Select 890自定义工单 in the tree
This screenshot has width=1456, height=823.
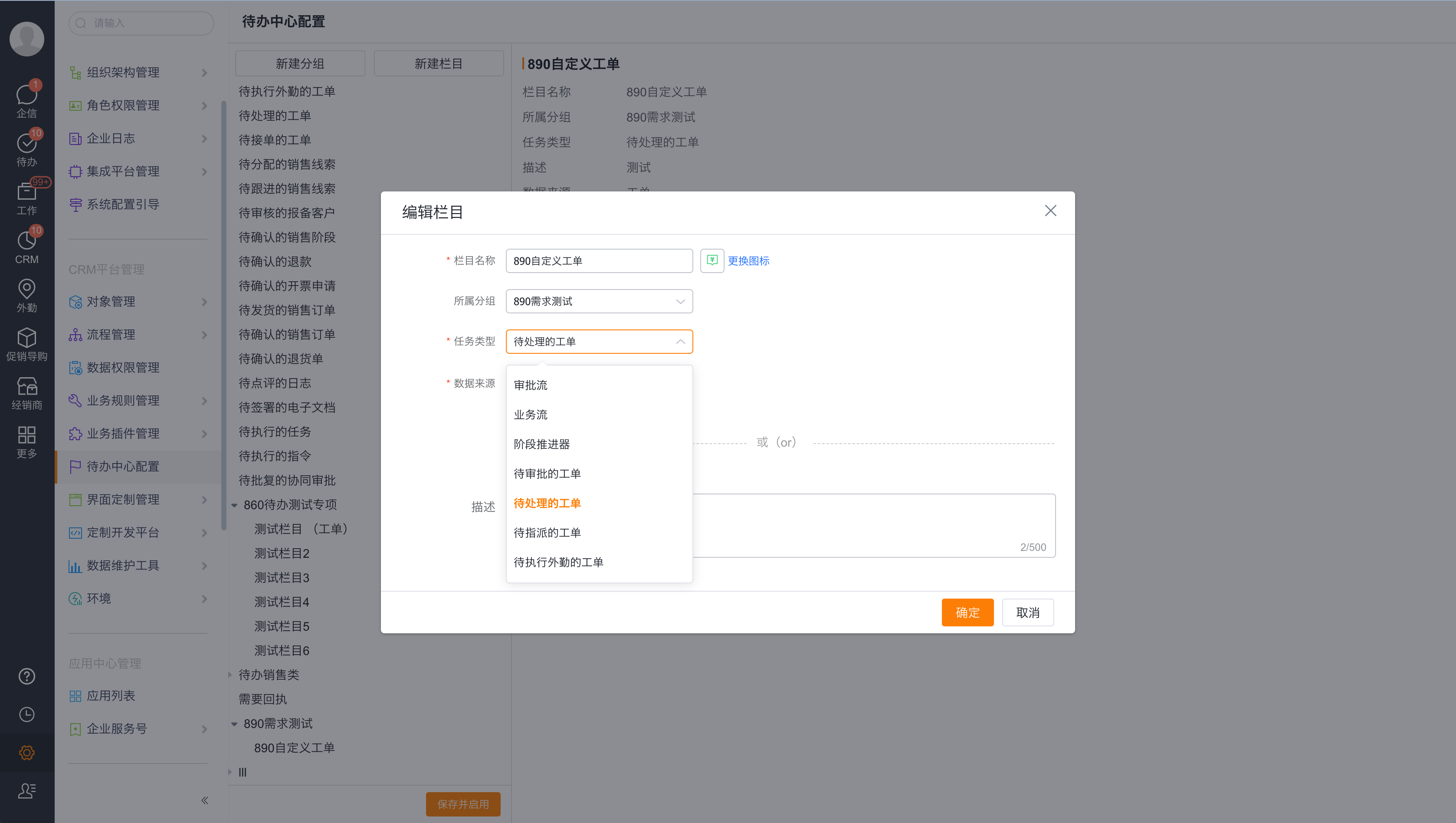(x=294, y=748)
